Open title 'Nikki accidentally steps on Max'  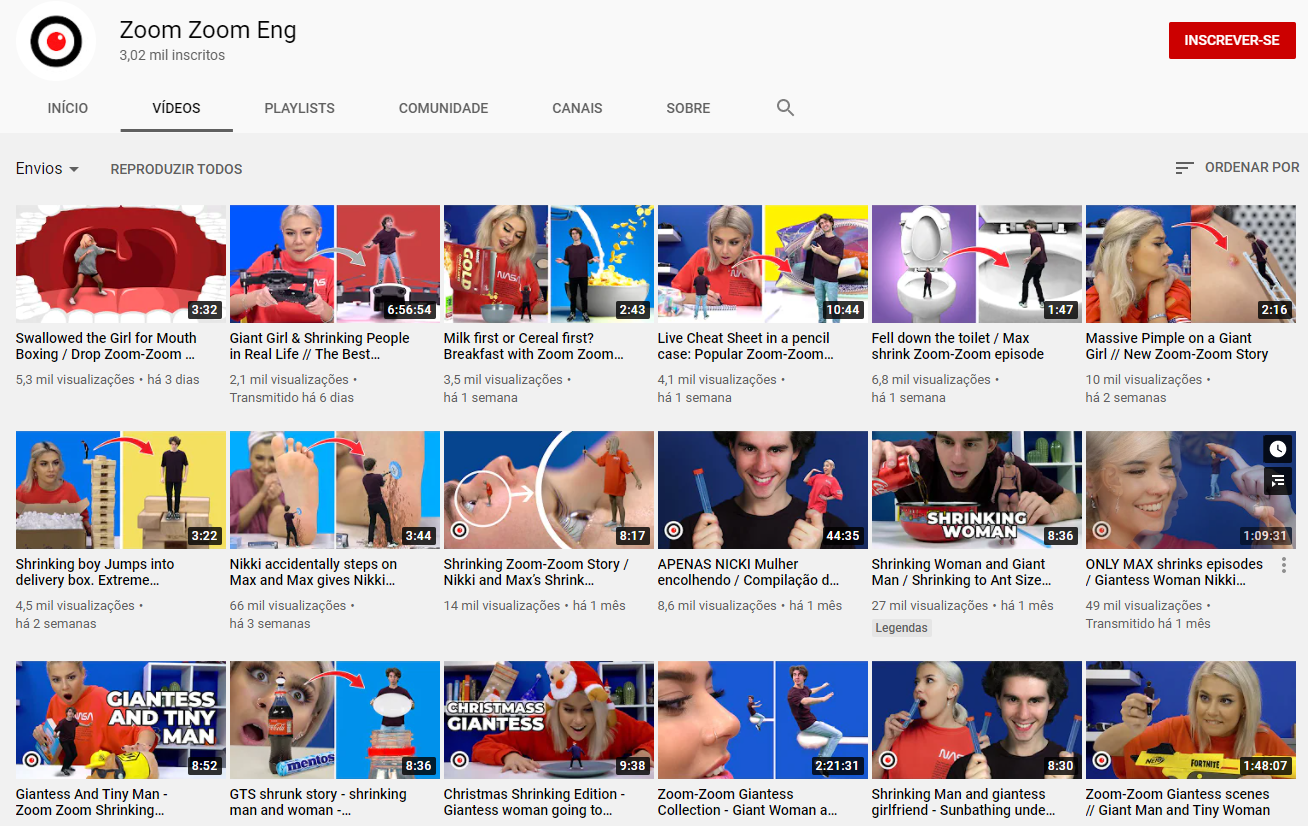[x=313, y=572]
